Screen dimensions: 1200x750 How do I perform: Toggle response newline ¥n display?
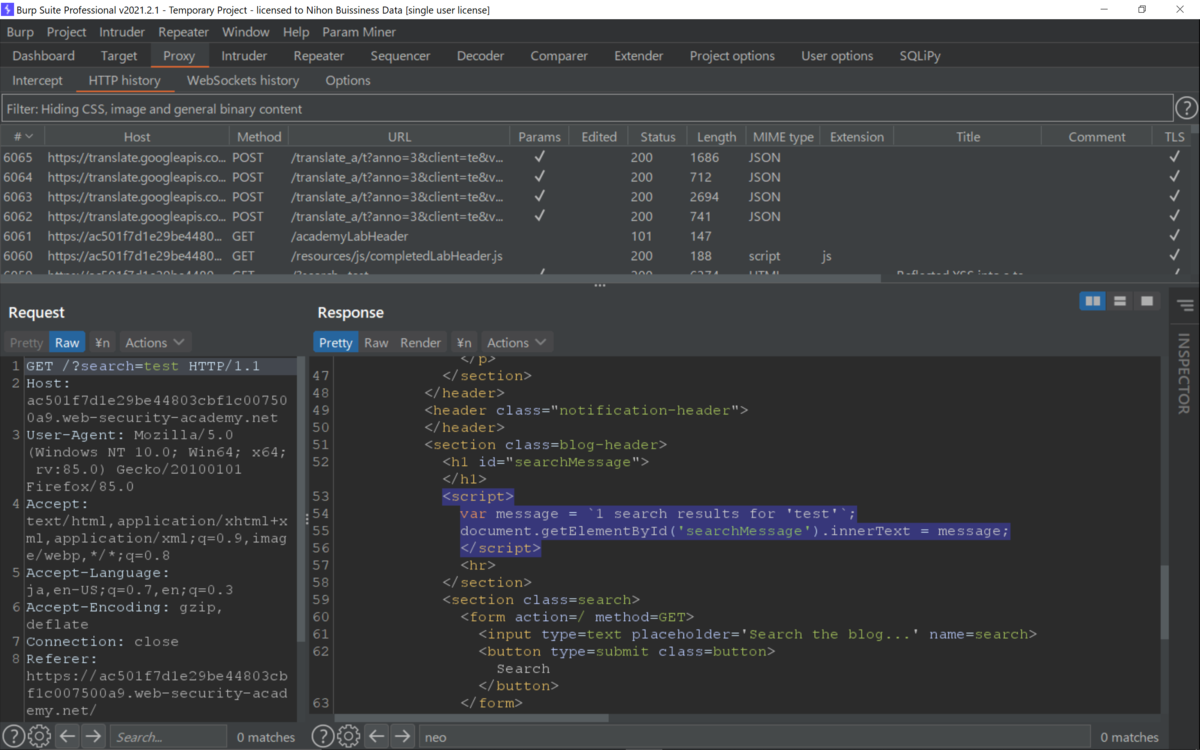463,342
